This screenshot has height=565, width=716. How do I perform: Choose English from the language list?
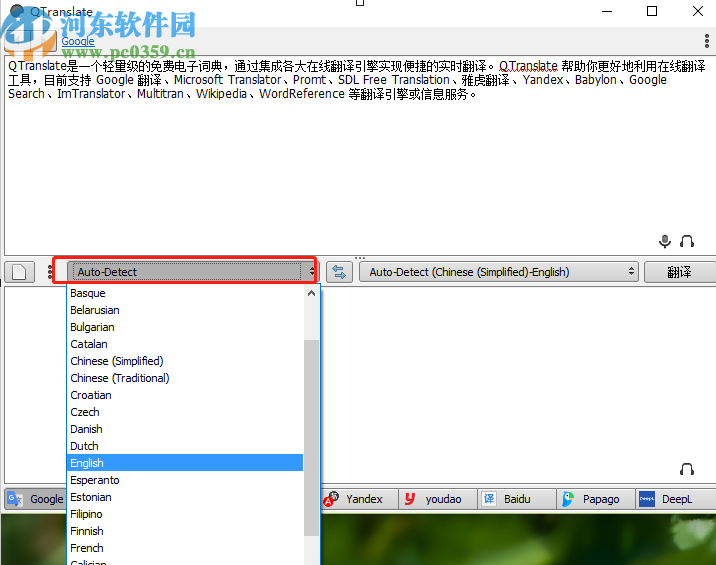(185, 463)
